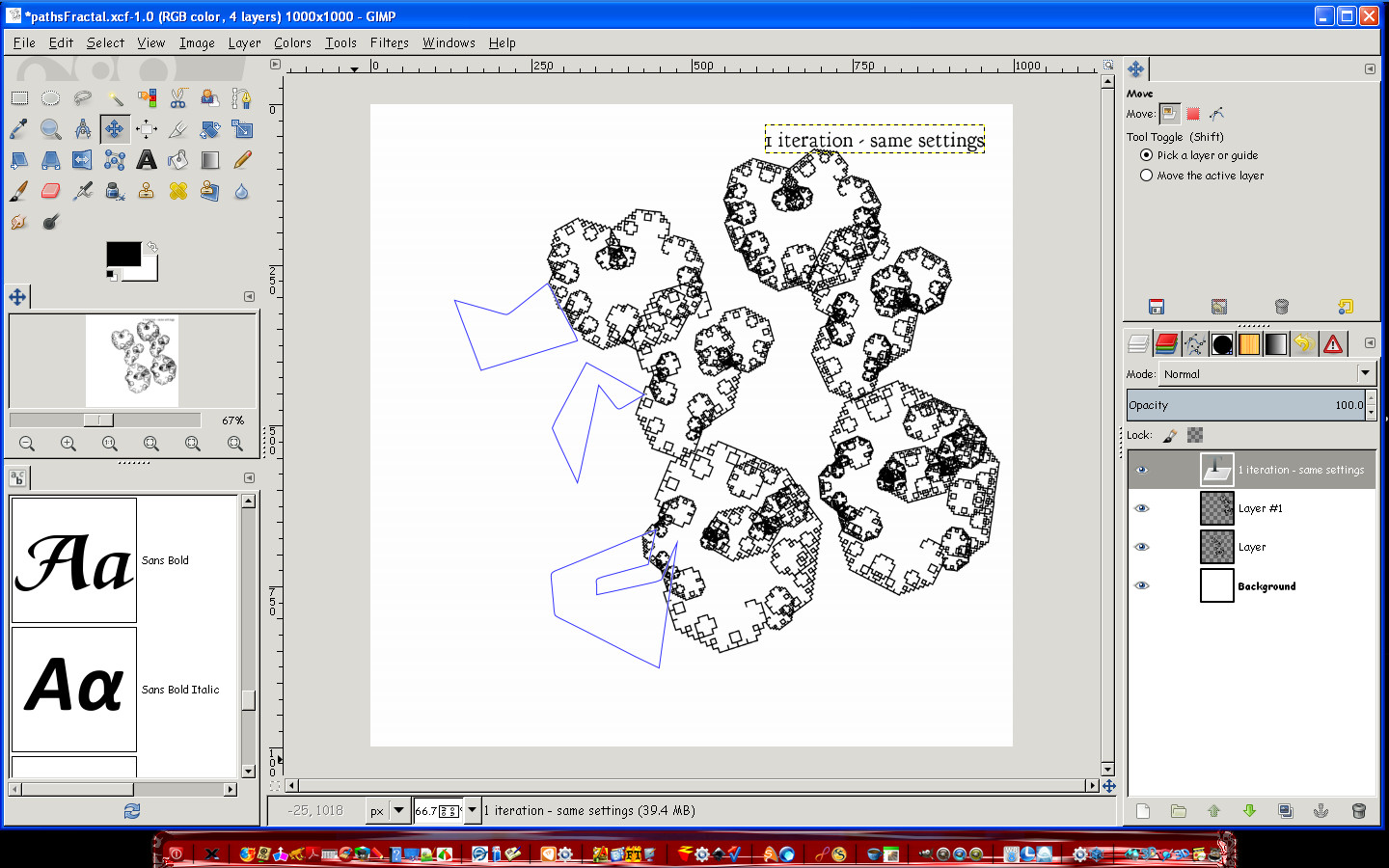This screenshot has height=868, width=1389.
Task: Select the Perspective tool
Action: [x=51, y=160]
